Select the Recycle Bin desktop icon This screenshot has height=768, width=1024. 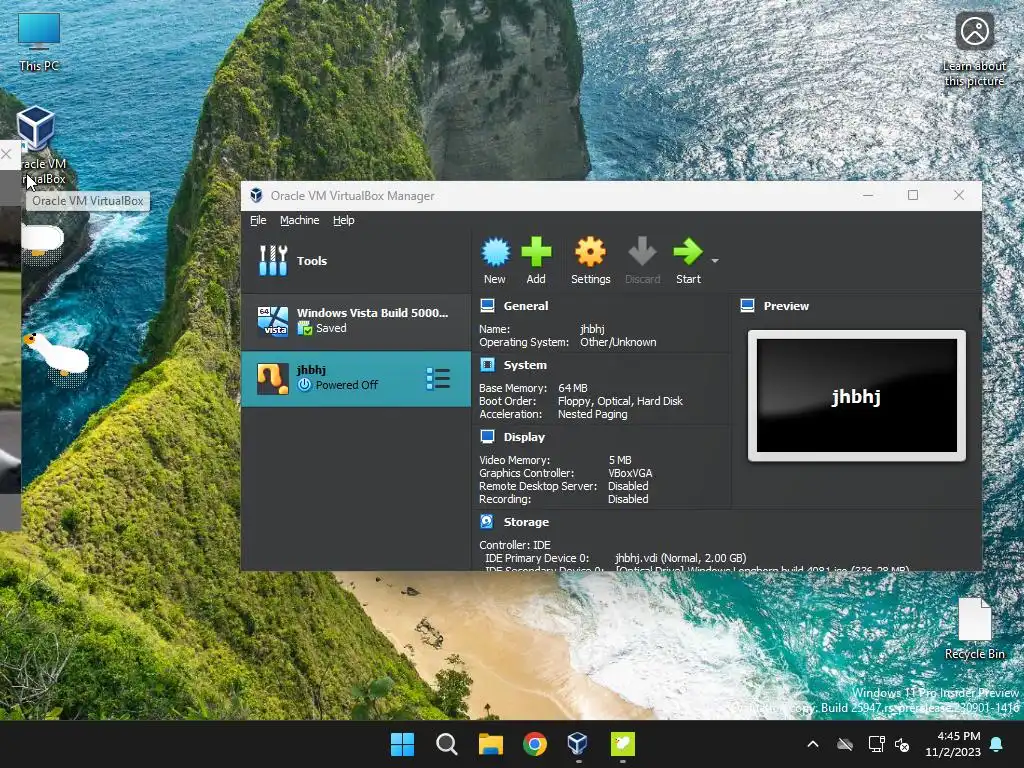[974, 628]
